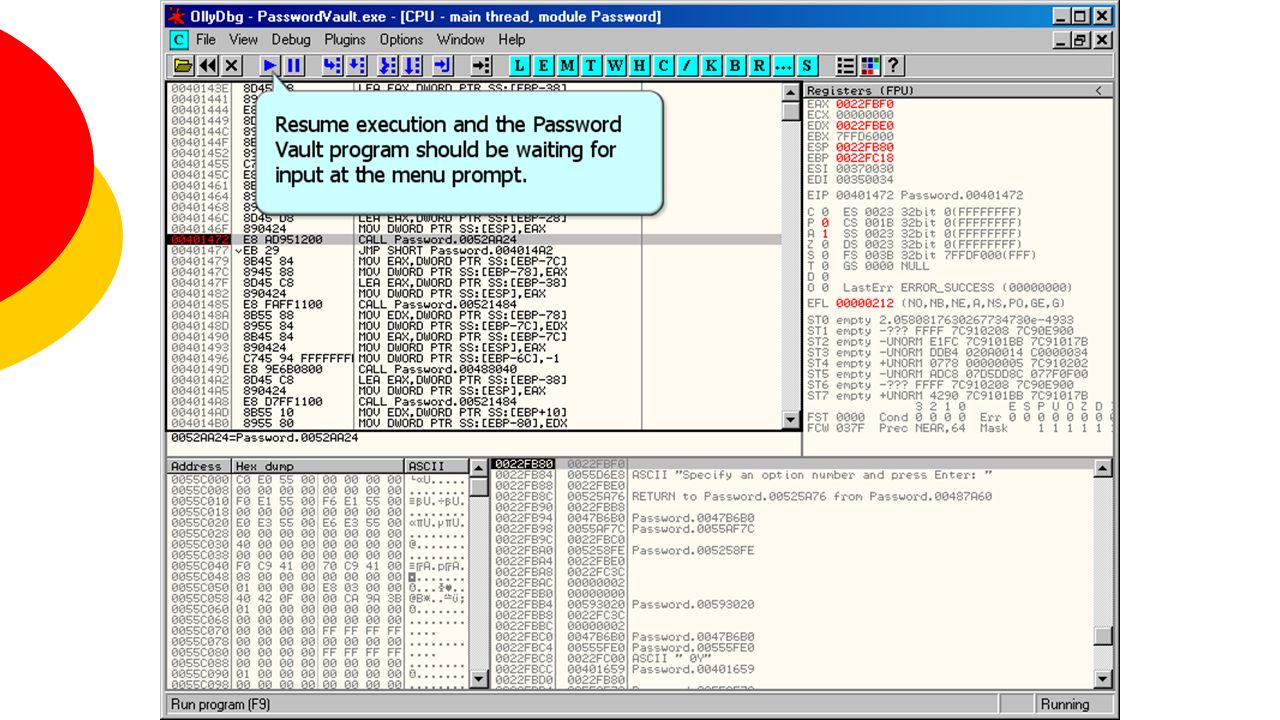Screen dimensions: 1280x720
Task: Select dump row at address 0055C040
Action: [317, 565]
